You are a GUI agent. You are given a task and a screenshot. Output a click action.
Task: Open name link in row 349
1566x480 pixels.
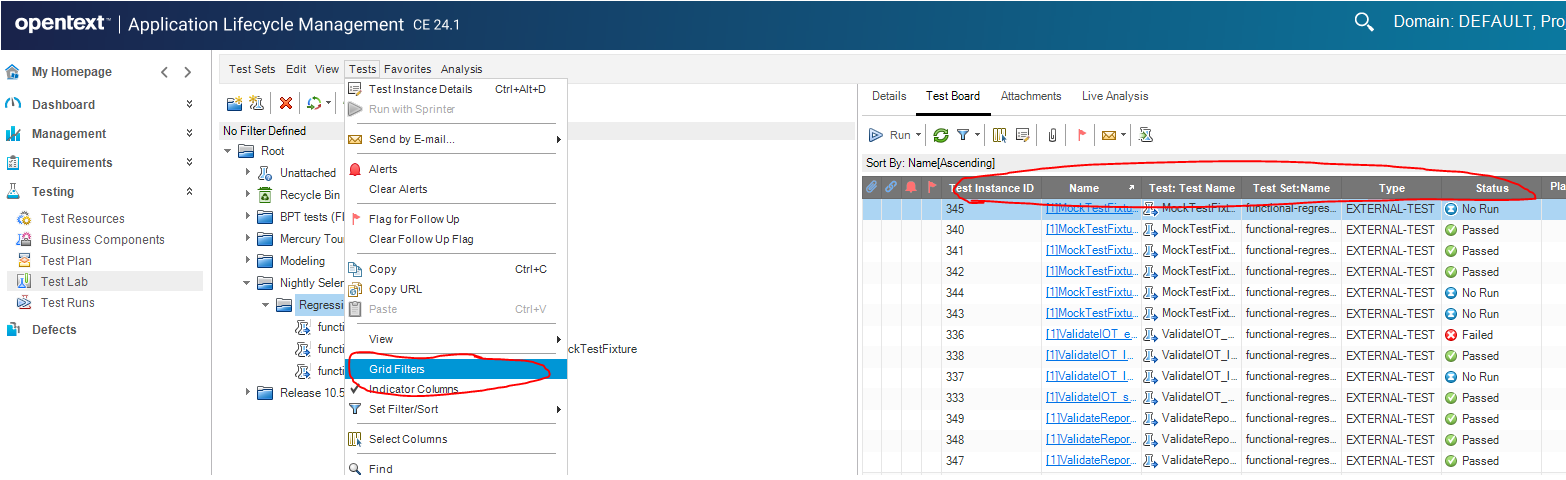coord(1091,419)
